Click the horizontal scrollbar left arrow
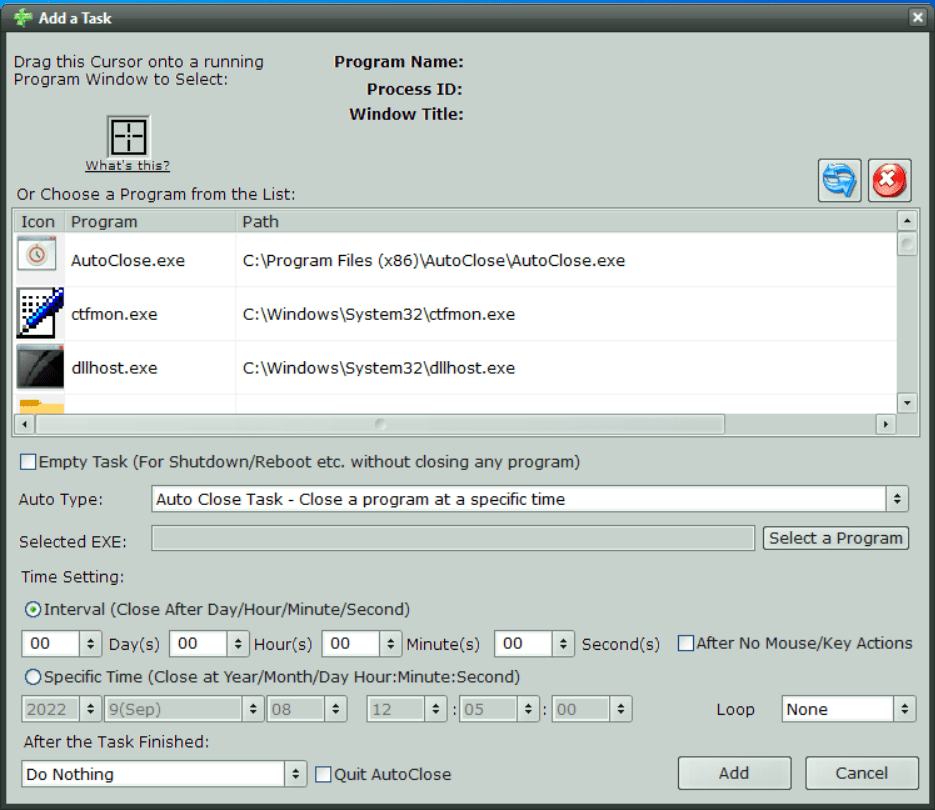The height and width of the screenshot is (810, 935). [24, 425]
